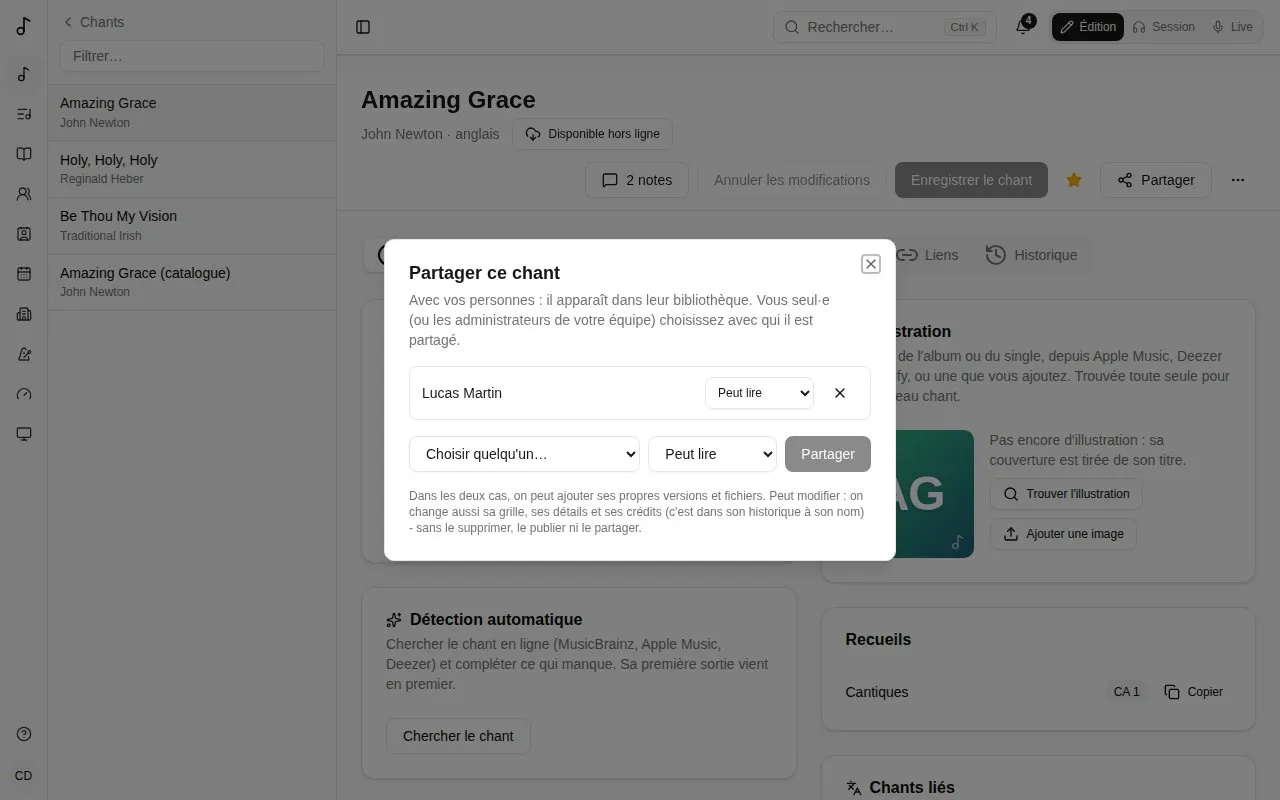Switch to Édition mode
The image size is (1280, 800).
pyautogui.click(x=1088, y=27)
